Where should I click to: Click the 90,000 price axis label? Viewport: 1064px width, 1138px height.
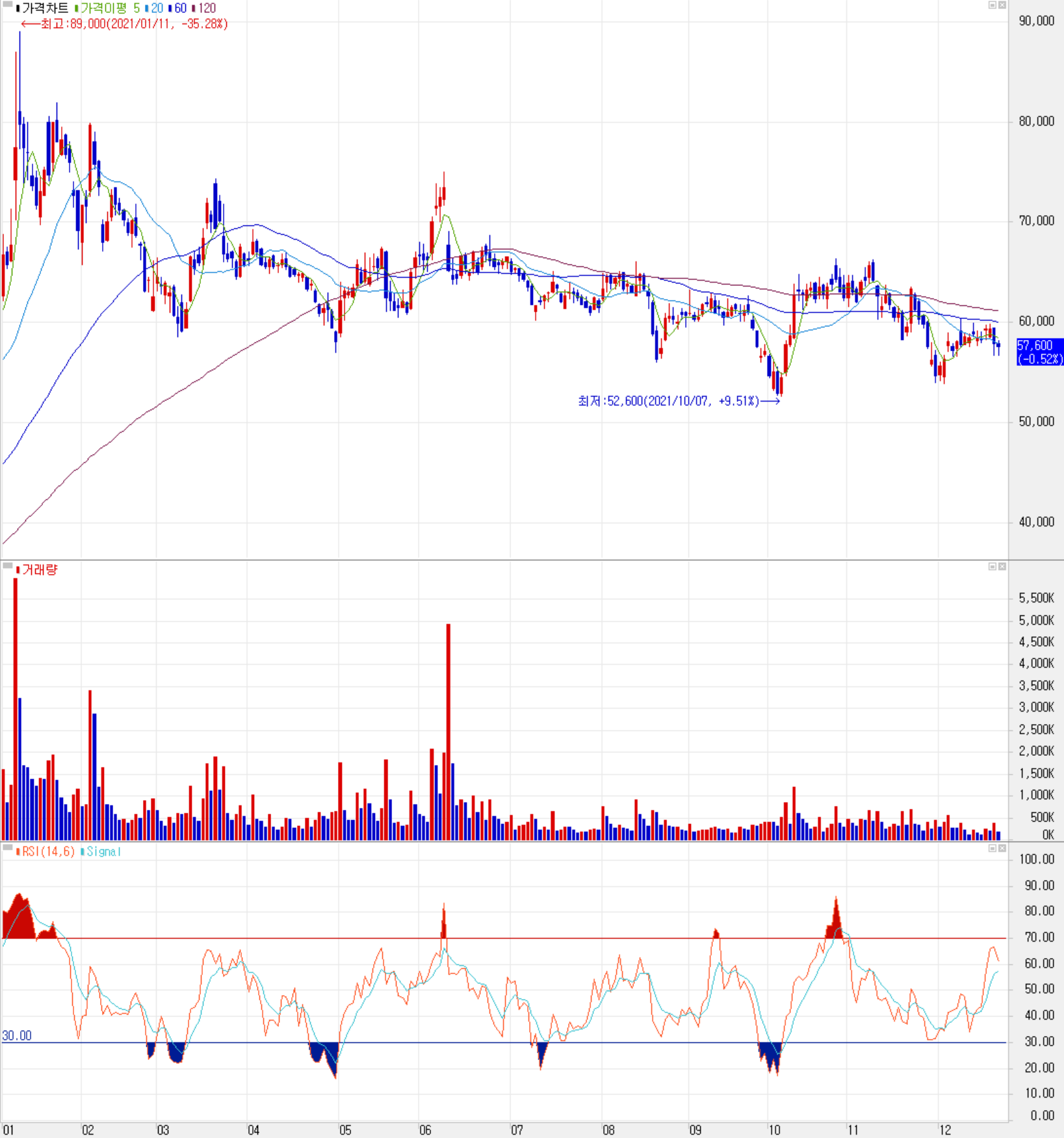[1037, 21]
